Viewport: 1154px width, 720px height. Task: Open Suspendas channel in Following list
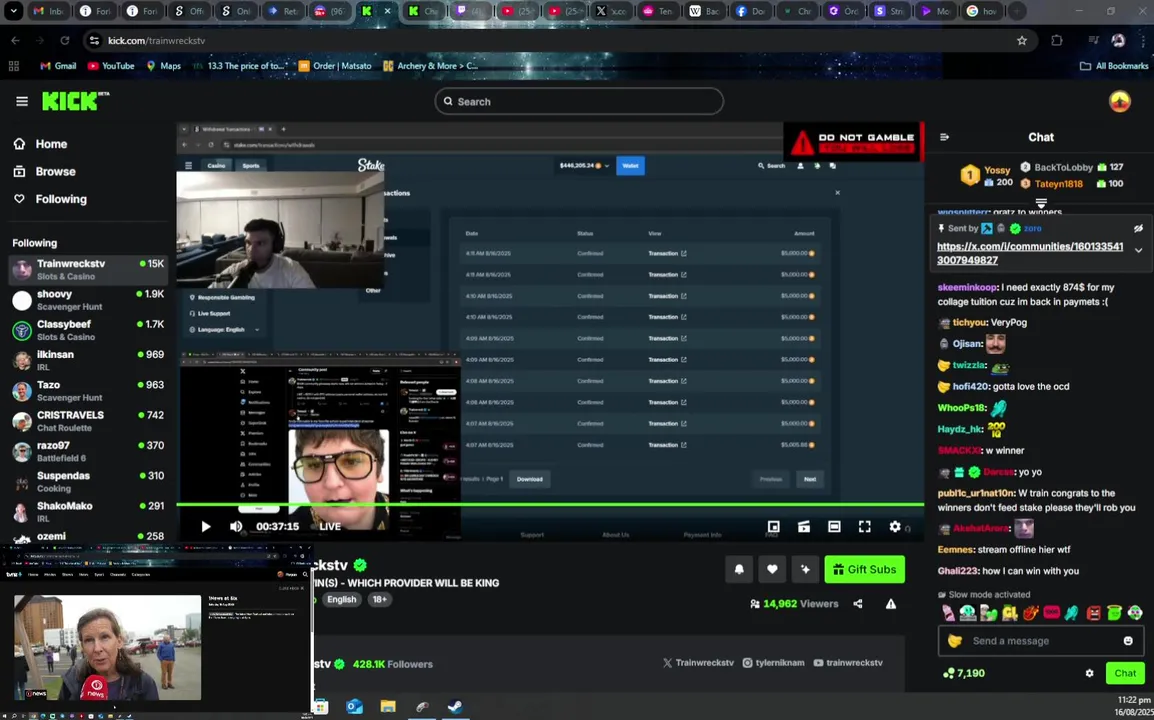pyautogui.click(x=88, y=481)
